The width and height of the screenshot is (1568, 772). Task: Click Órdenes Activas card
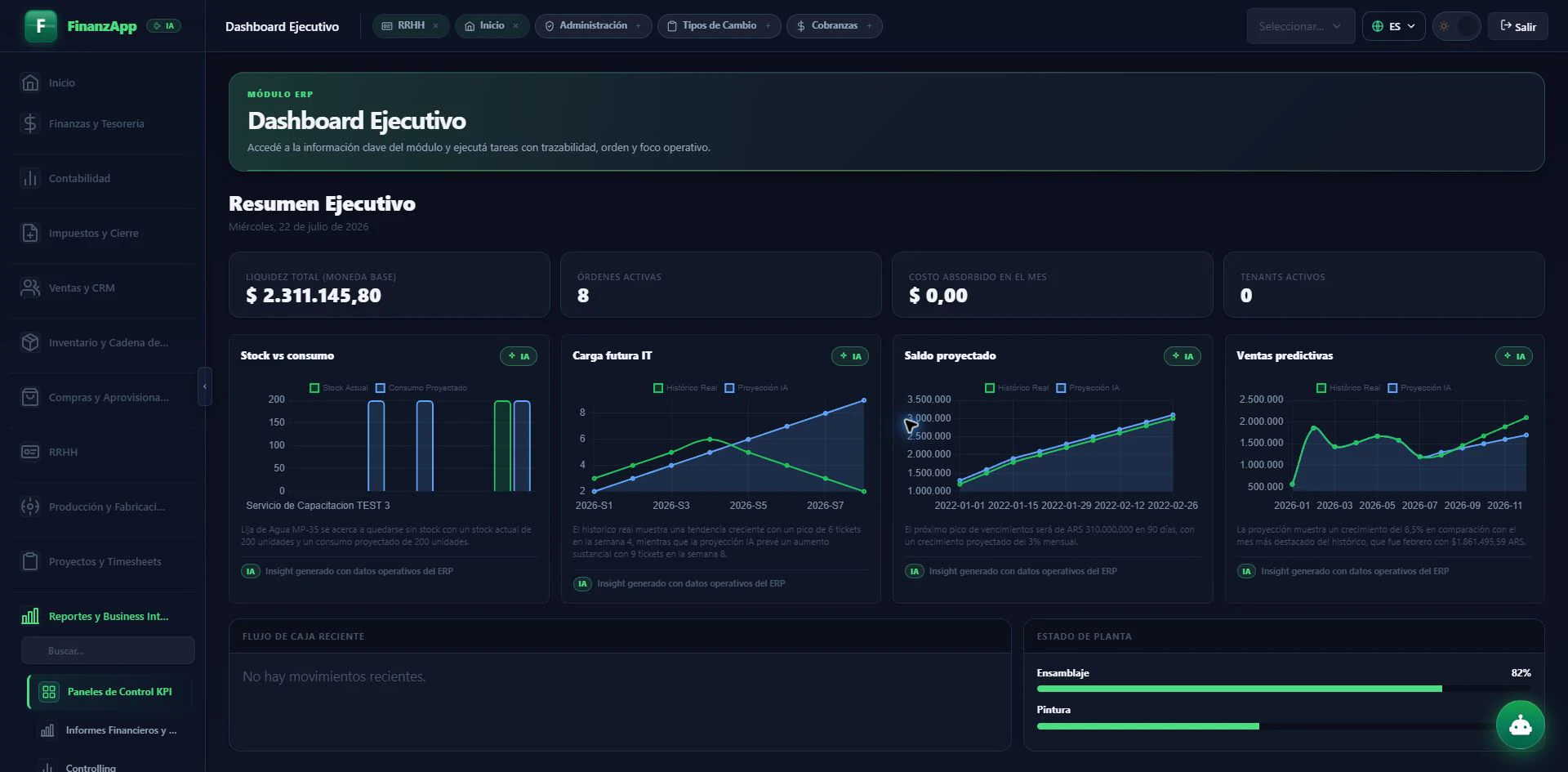(721, 284)
